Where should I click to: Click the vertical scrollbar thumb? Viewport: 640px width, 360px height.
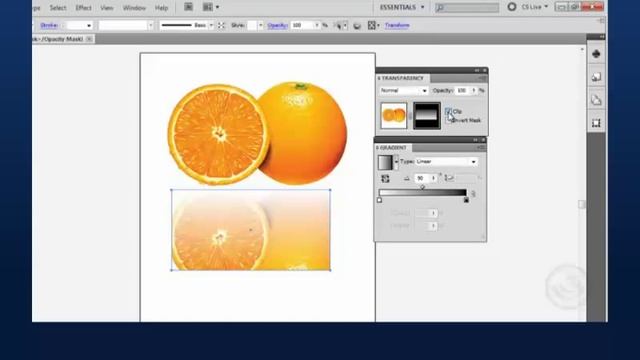click(582, 204)
